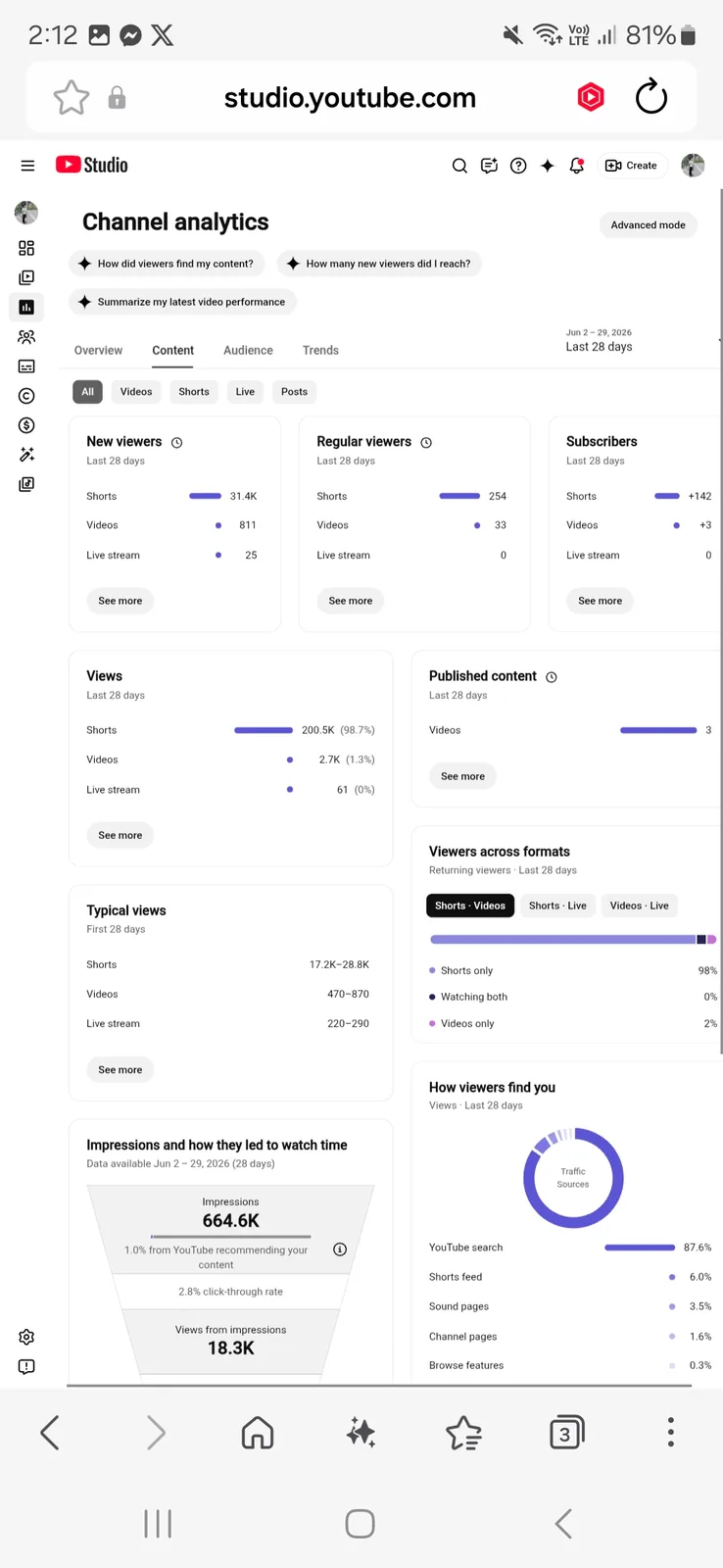Open the Settings gear in the sidebar

click(26, 1337)
